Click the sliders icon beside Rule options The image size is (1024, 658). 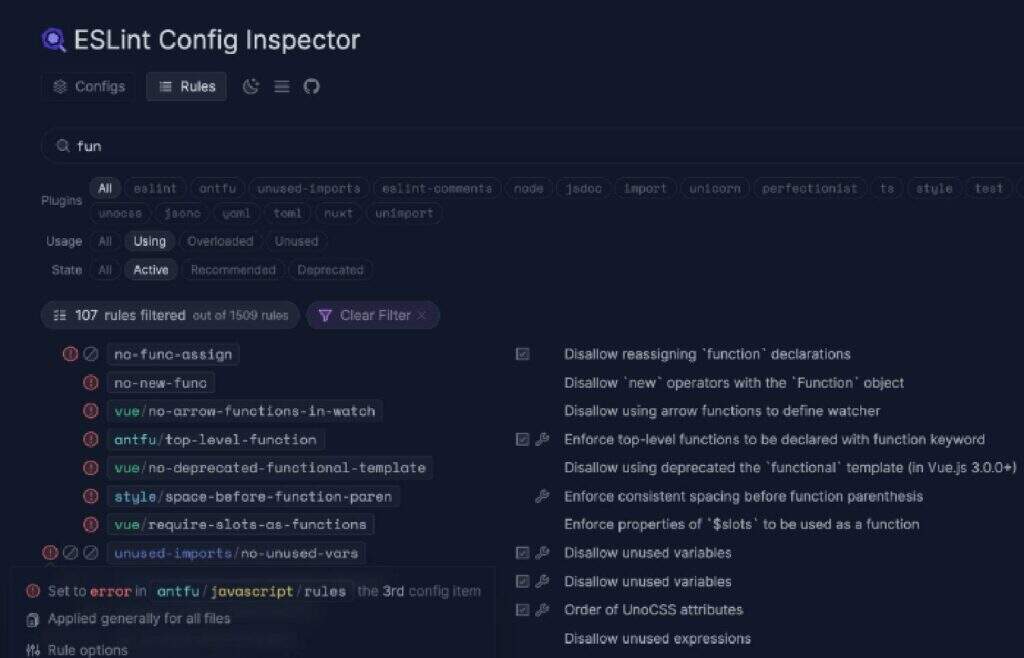(33, 650)
